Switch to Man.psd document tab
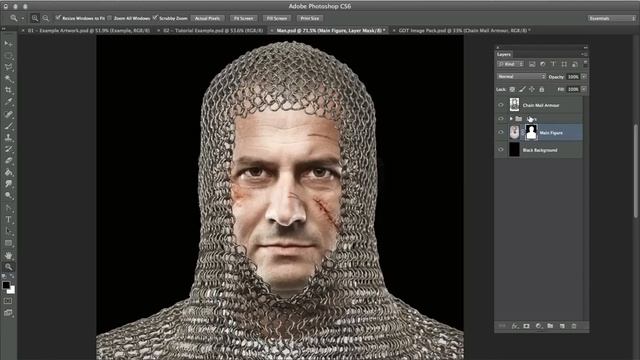 tap(329, 30)
